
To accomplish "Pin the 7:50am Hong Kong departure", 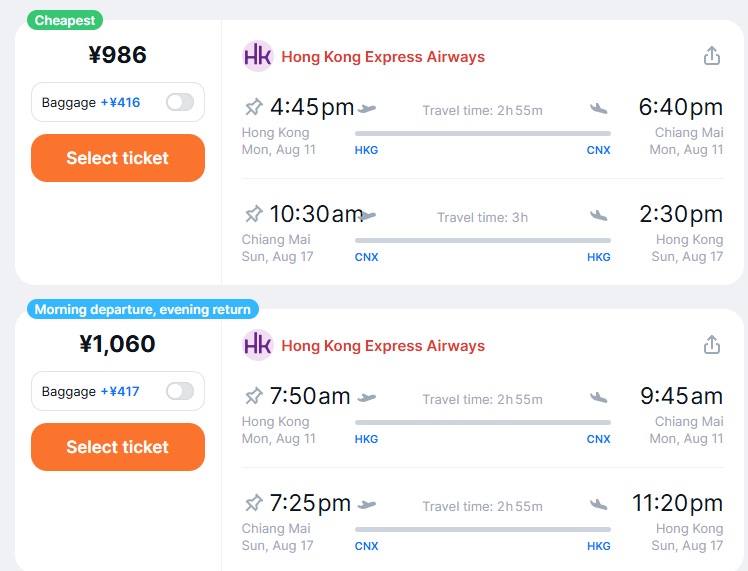I will pos(253,396).
